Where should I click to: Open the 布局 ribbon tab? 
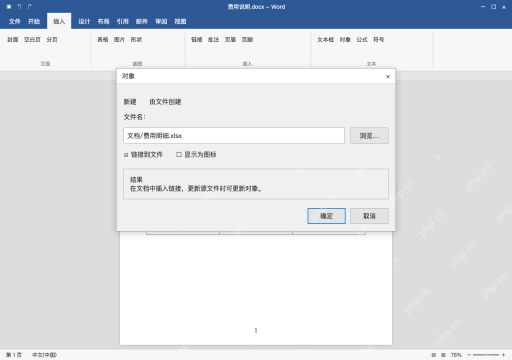click(x=103, y=21)
